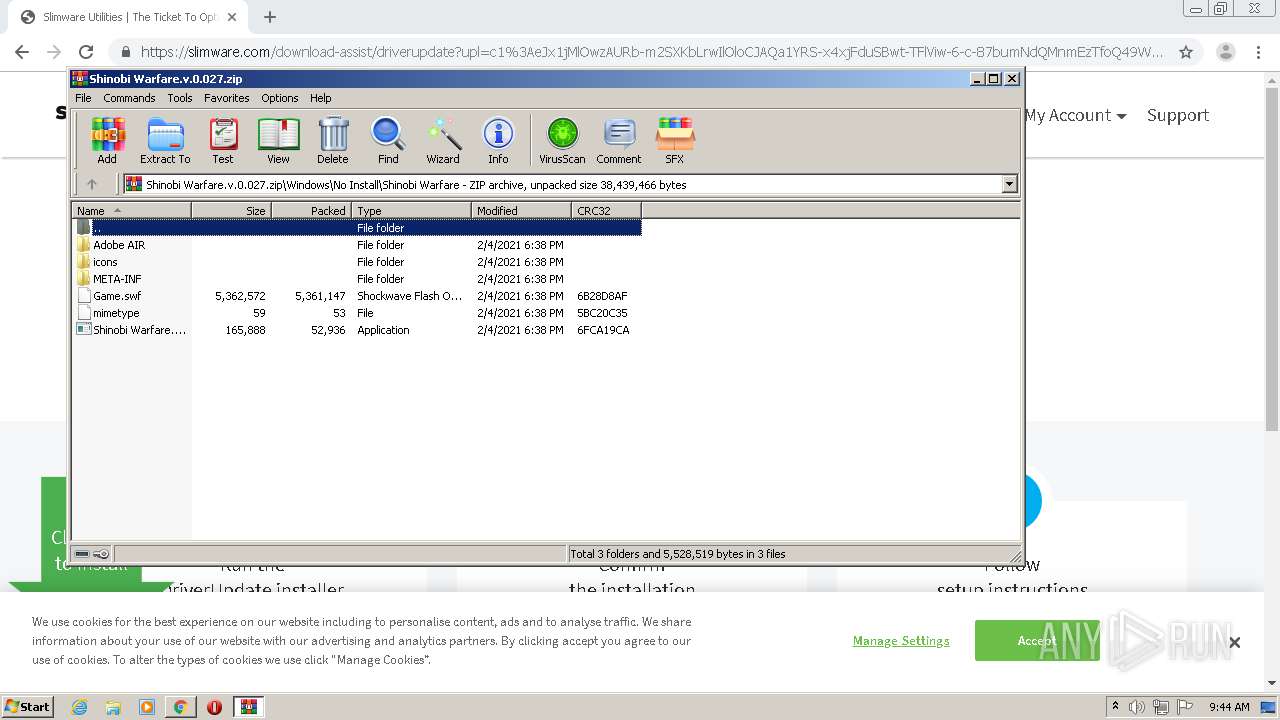Open the Wizard wand icon
Image resolution: width=1280 pixels, height=720 pixels.
pos(443,140)
